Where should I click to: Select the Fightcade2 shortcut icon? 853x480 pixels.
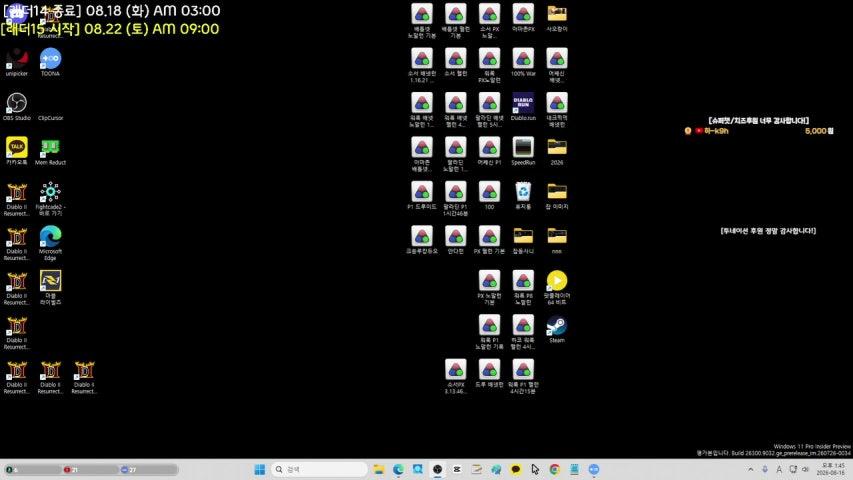click(50, 199)
